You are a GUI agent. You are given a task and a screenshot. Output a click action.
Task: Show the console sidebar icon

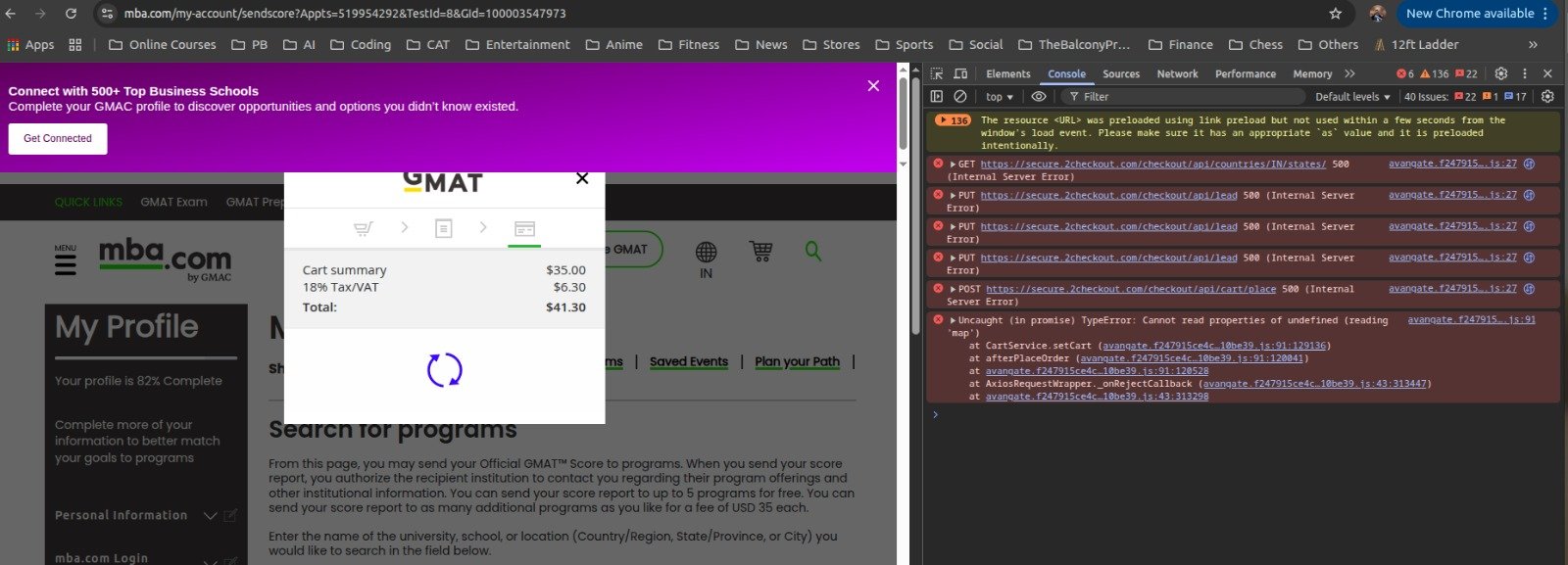(937, 97)
